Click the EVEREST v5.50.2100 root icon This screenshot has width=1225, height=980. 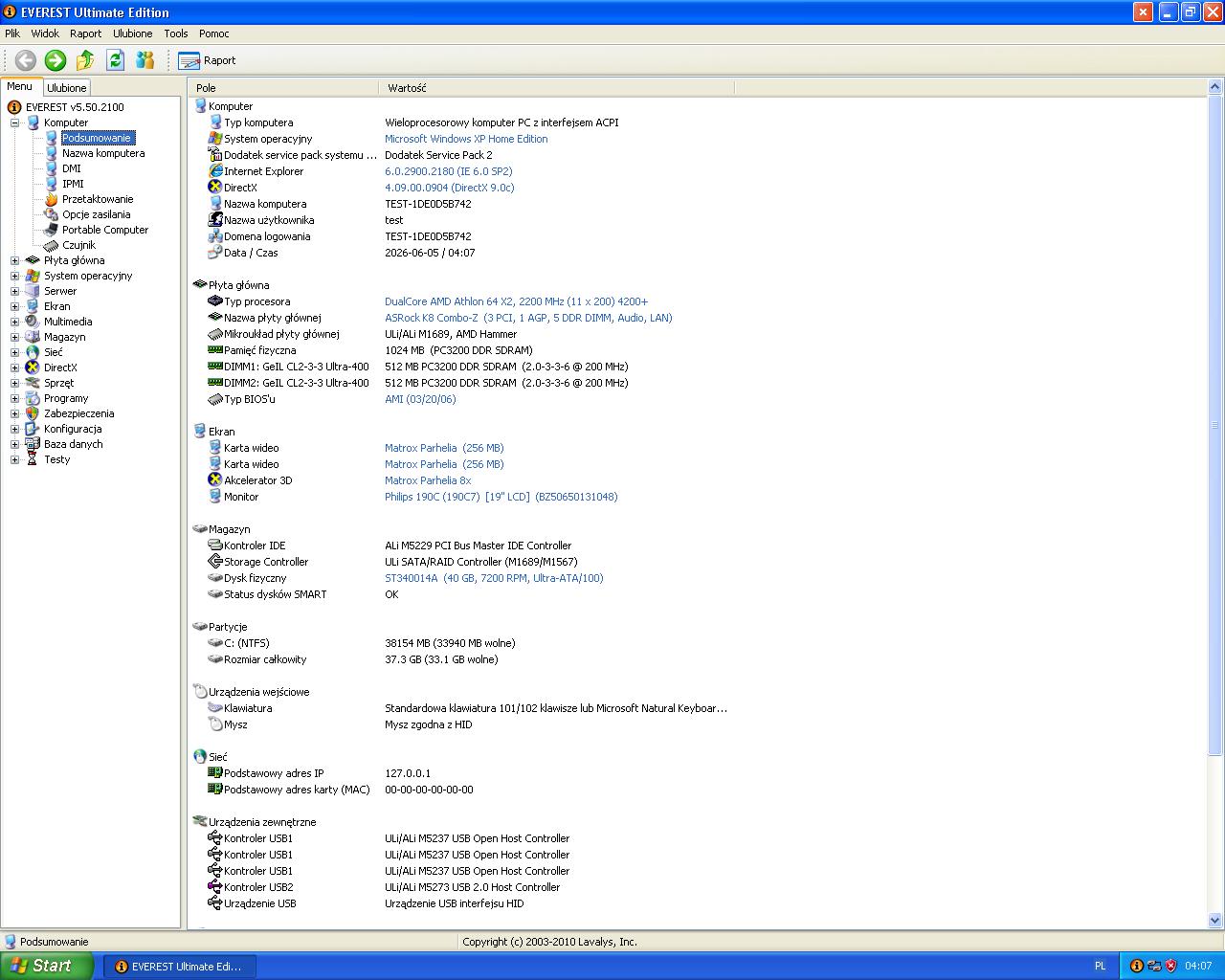click(14, 107)
